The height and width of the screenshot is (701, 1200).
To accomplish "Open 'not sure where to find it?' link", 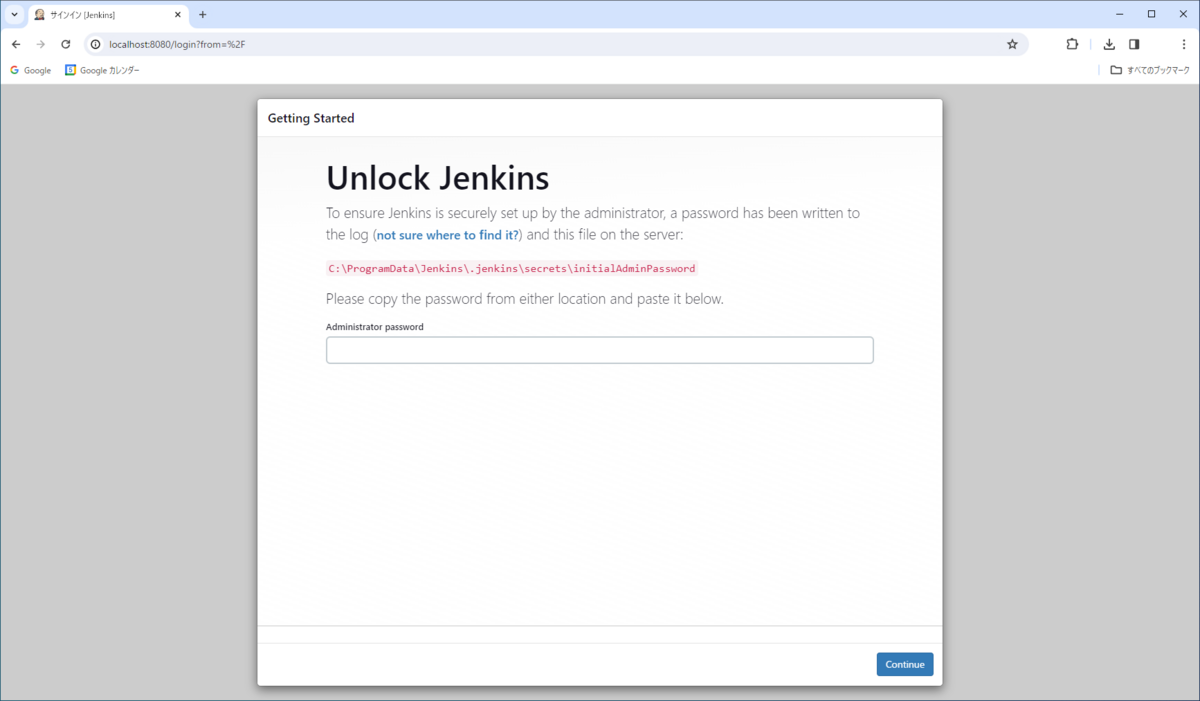I will click(x=447, y=235).
